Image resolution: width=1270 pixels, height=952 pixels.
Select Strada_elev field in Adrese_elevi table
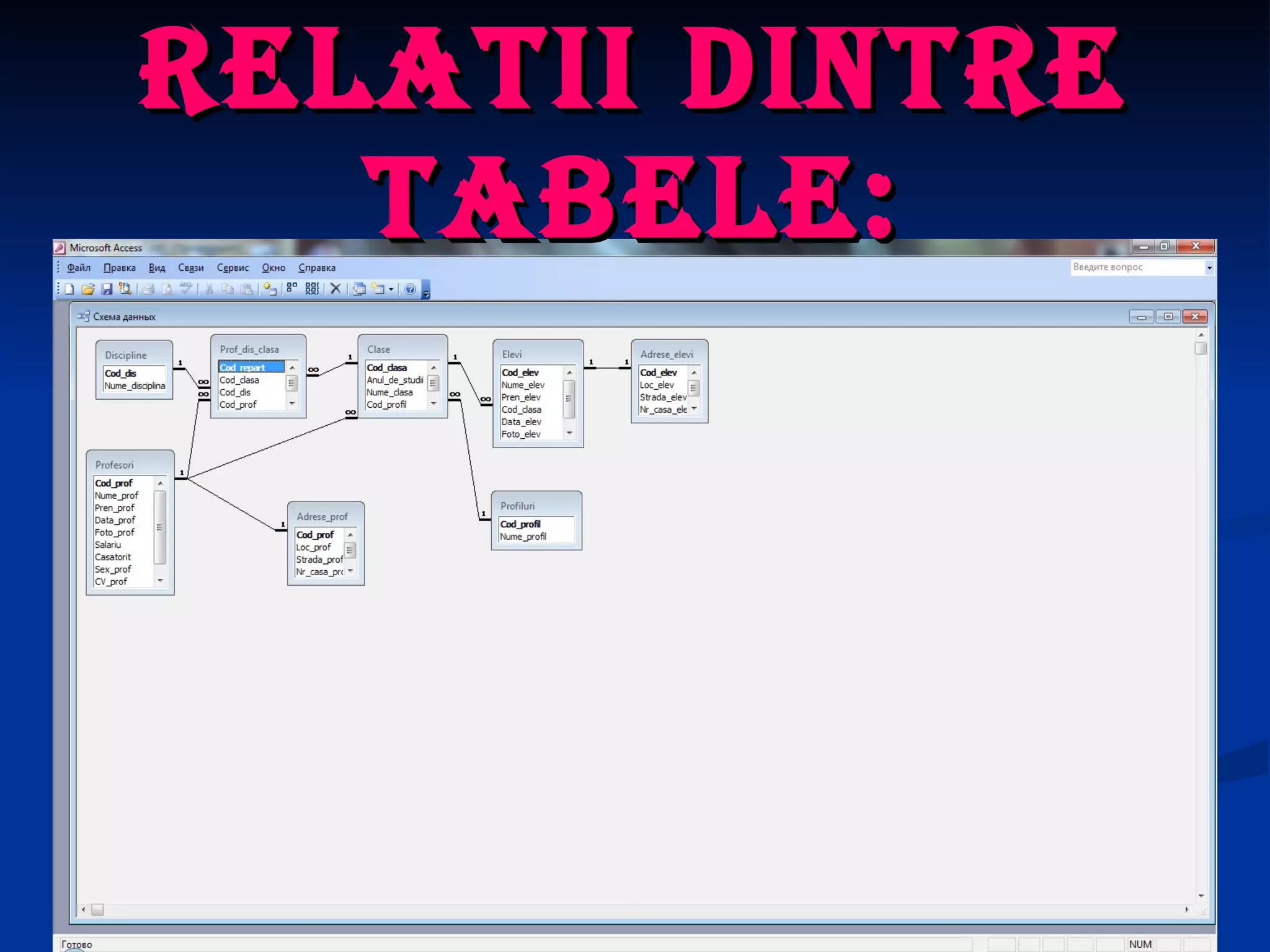[x=663, y=397]
